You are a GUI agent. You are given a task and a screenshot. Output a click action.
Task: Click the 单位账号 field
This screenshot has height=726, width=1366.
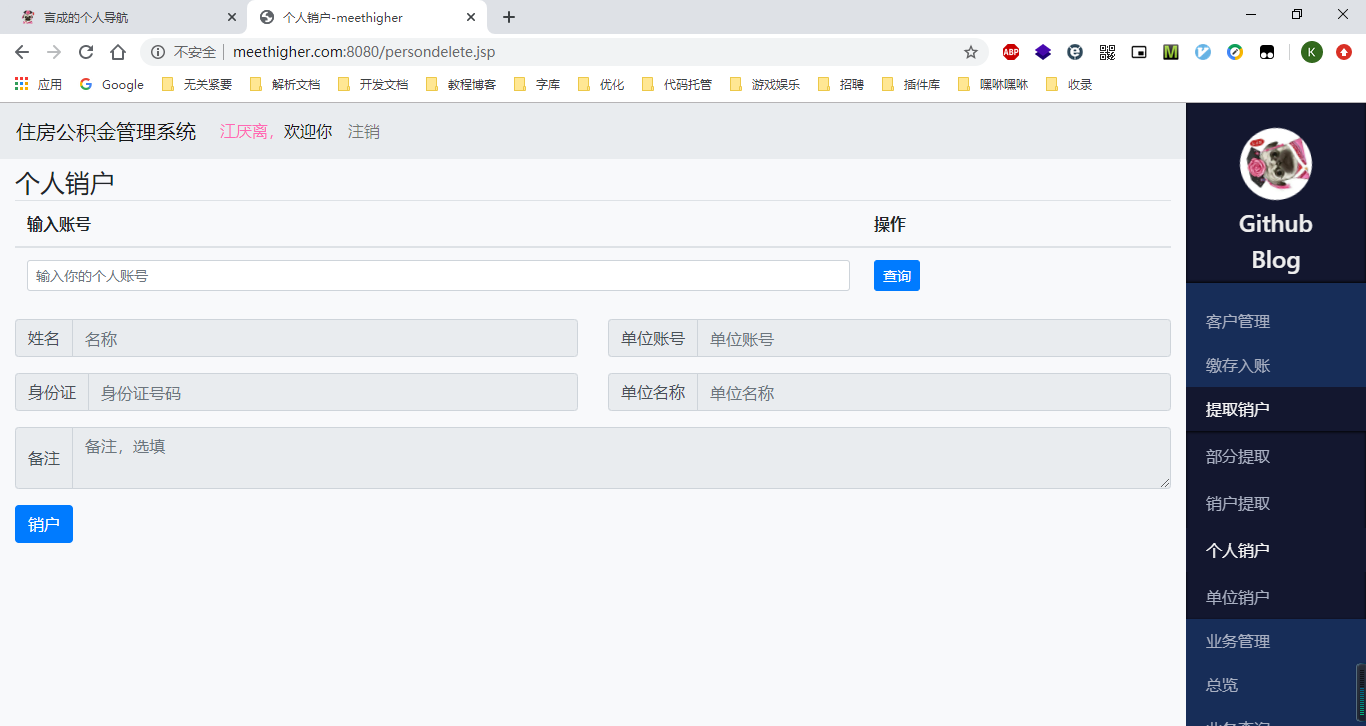(934, 338)
